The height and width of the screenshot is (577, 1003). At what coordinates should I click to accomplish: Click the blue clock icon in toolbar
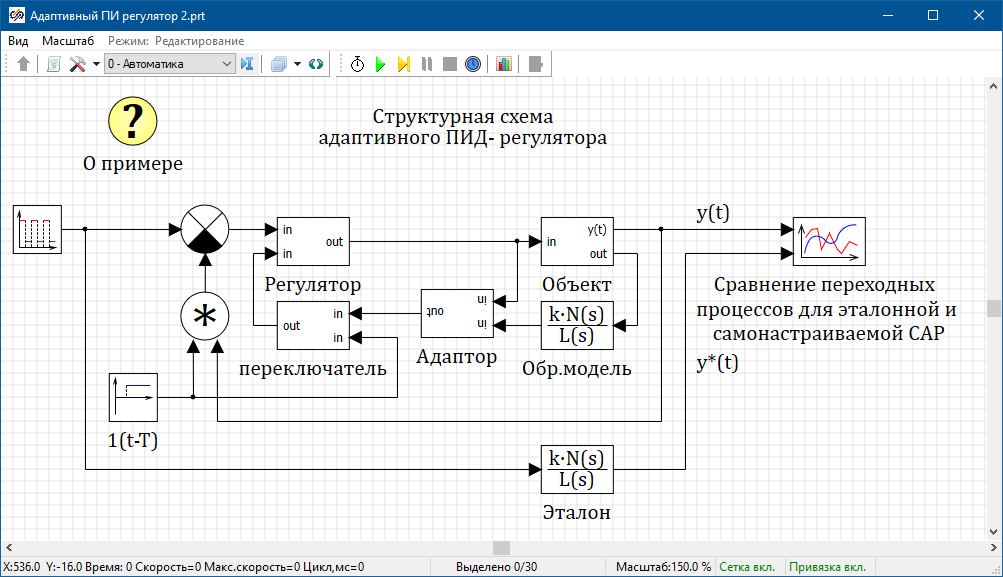coord(473,64)
